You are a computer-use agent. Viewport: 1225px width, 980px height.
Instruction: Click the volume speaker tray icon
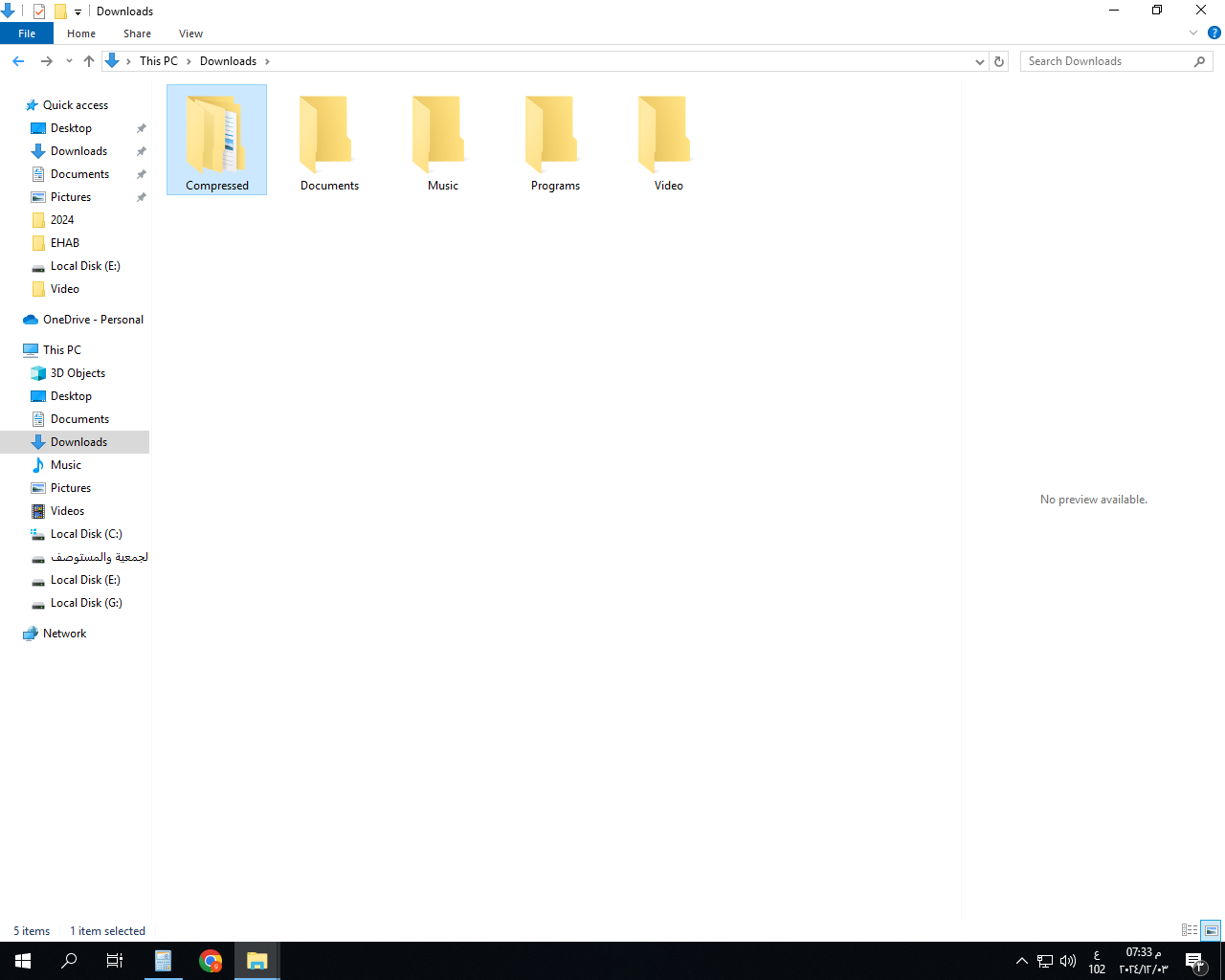[1068, 961]
